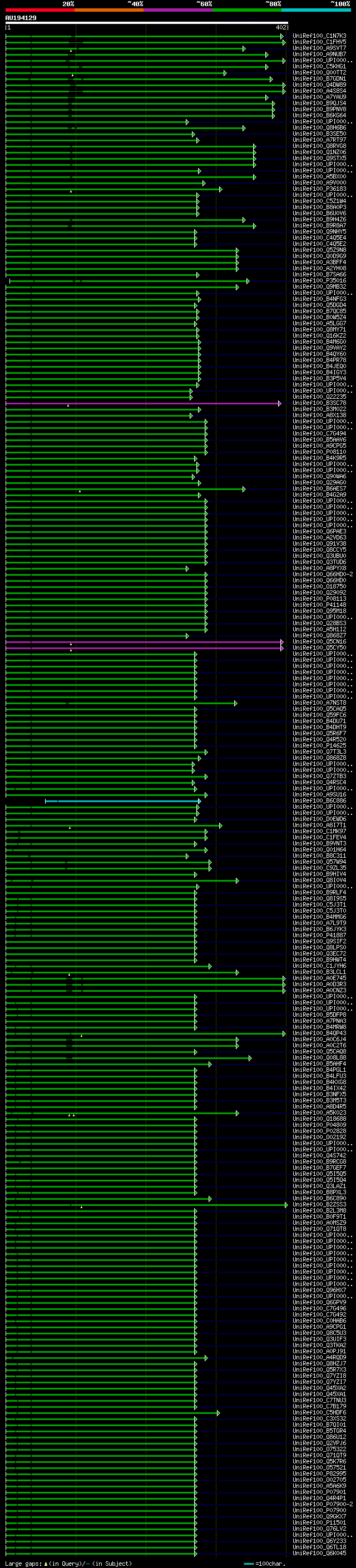Open hit UniRef100_C5KHG1
This screenshot has height=1568, width=356.
tap(319, 66)
